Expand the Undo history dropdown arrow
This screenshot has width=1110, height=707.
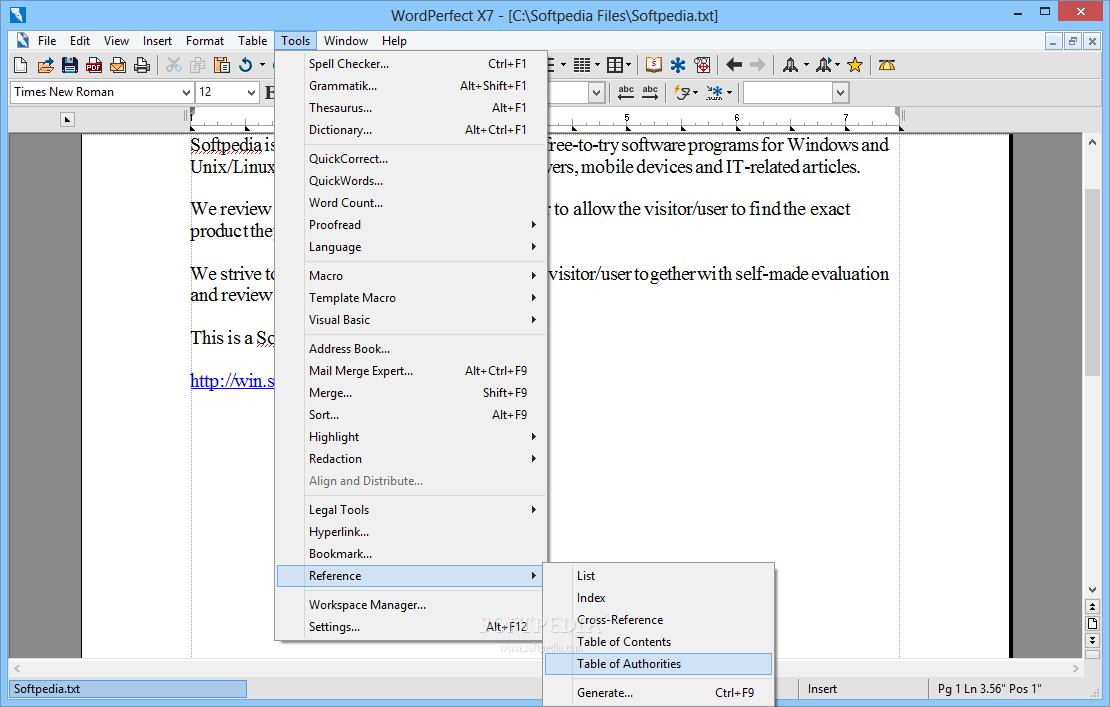point(263,65)
